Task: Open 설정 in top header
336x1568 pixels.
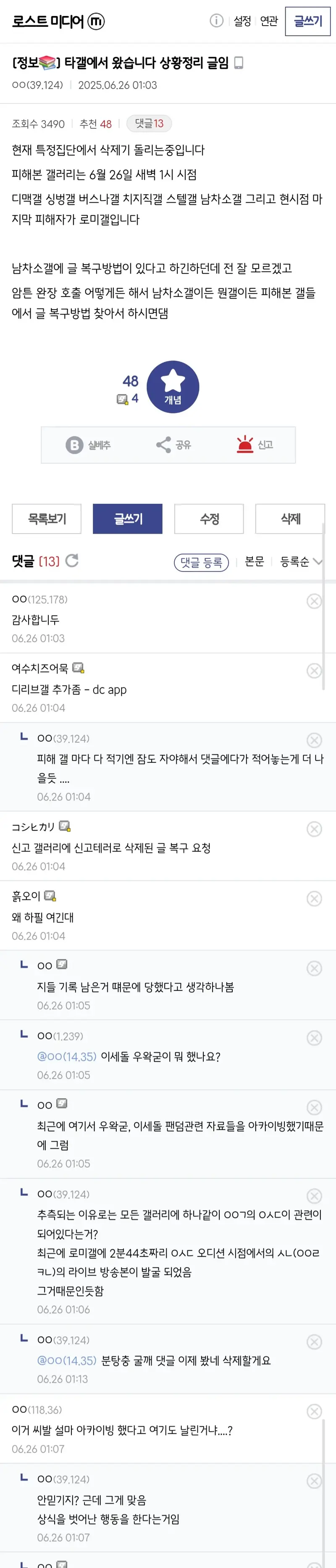Action: pyautogui.click(x=242, y=21)
